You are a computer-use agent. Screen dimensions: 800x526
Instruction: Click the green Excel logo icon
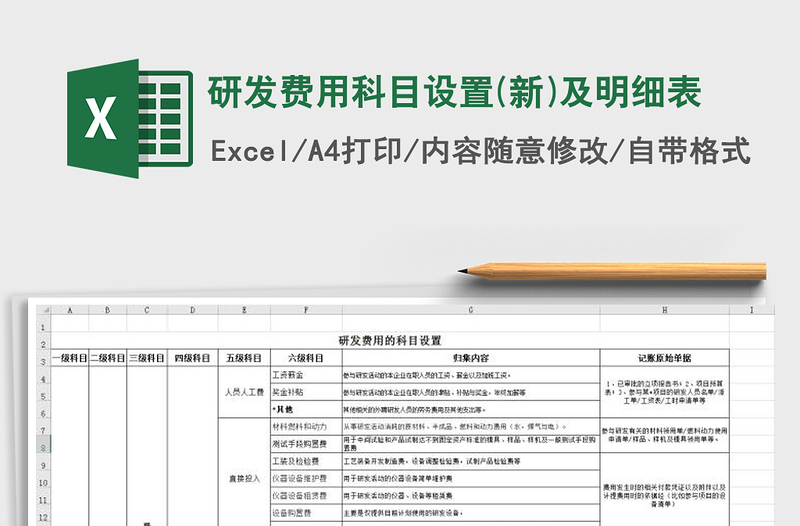click(x=130, y=118)
